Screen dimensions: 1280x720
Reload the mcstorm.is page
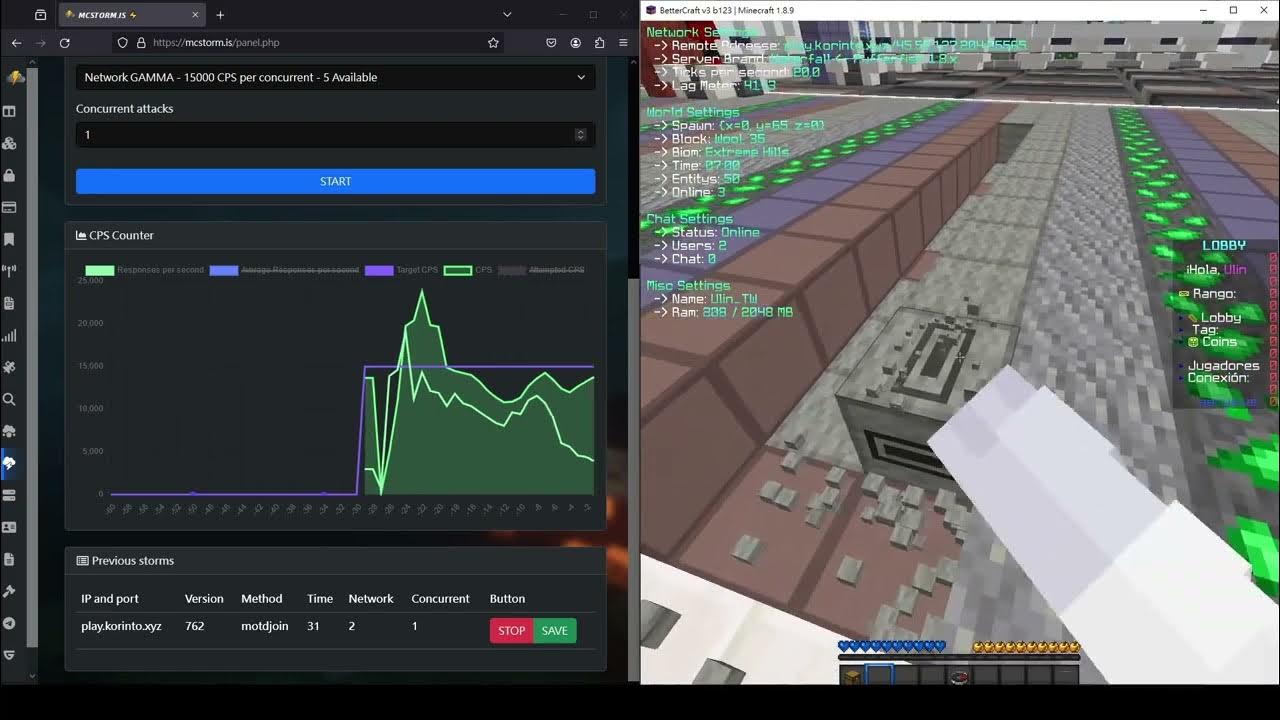65,43
